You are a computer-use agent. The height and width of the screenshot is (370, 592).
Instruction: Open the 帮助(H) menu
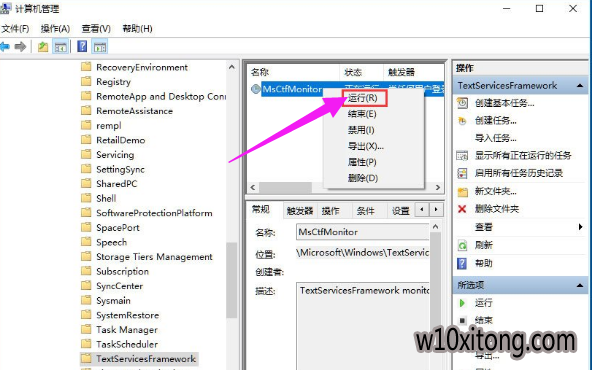[x=137, y=29]
